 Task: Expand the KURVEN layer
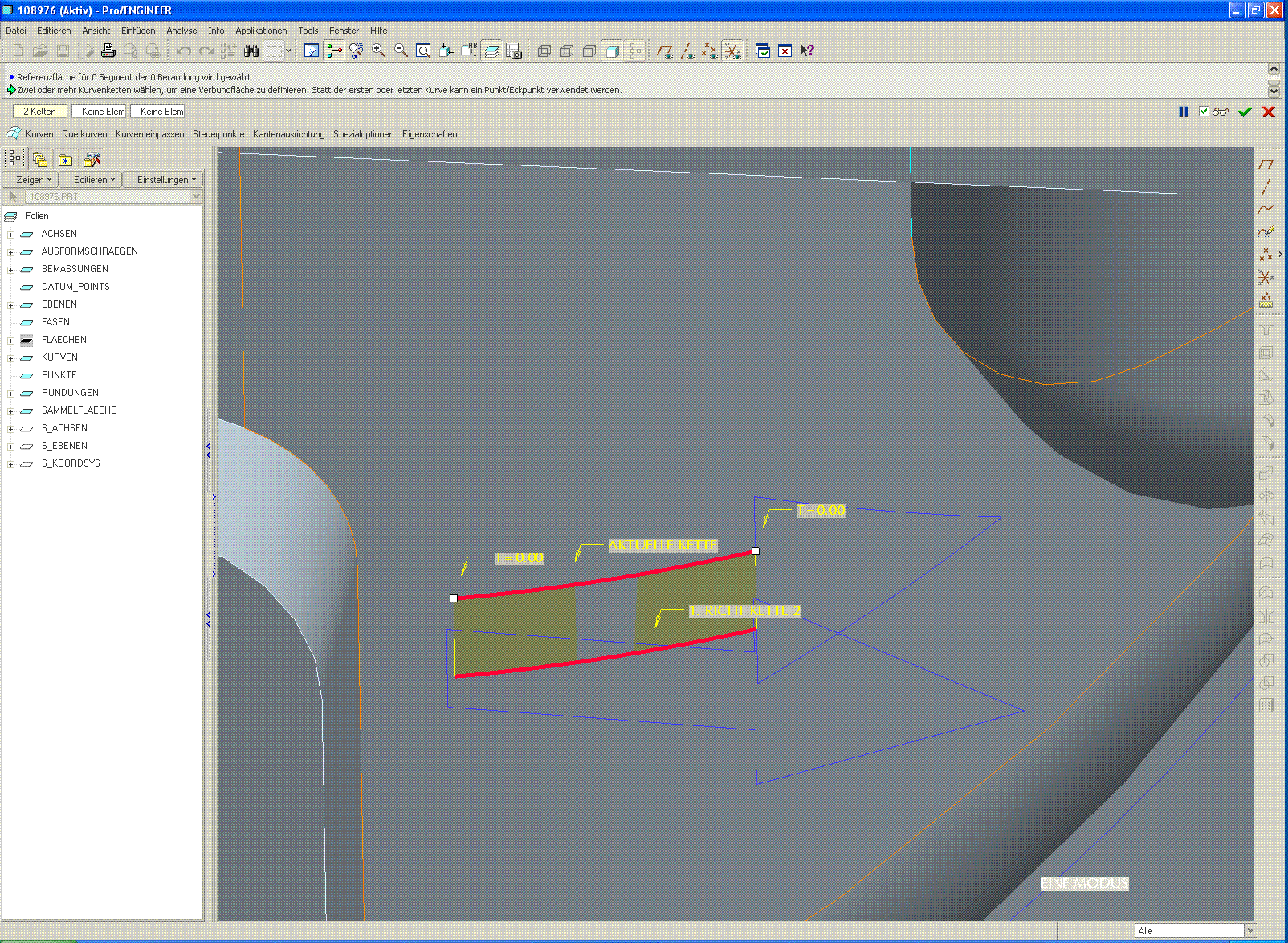tap(10, 358)
